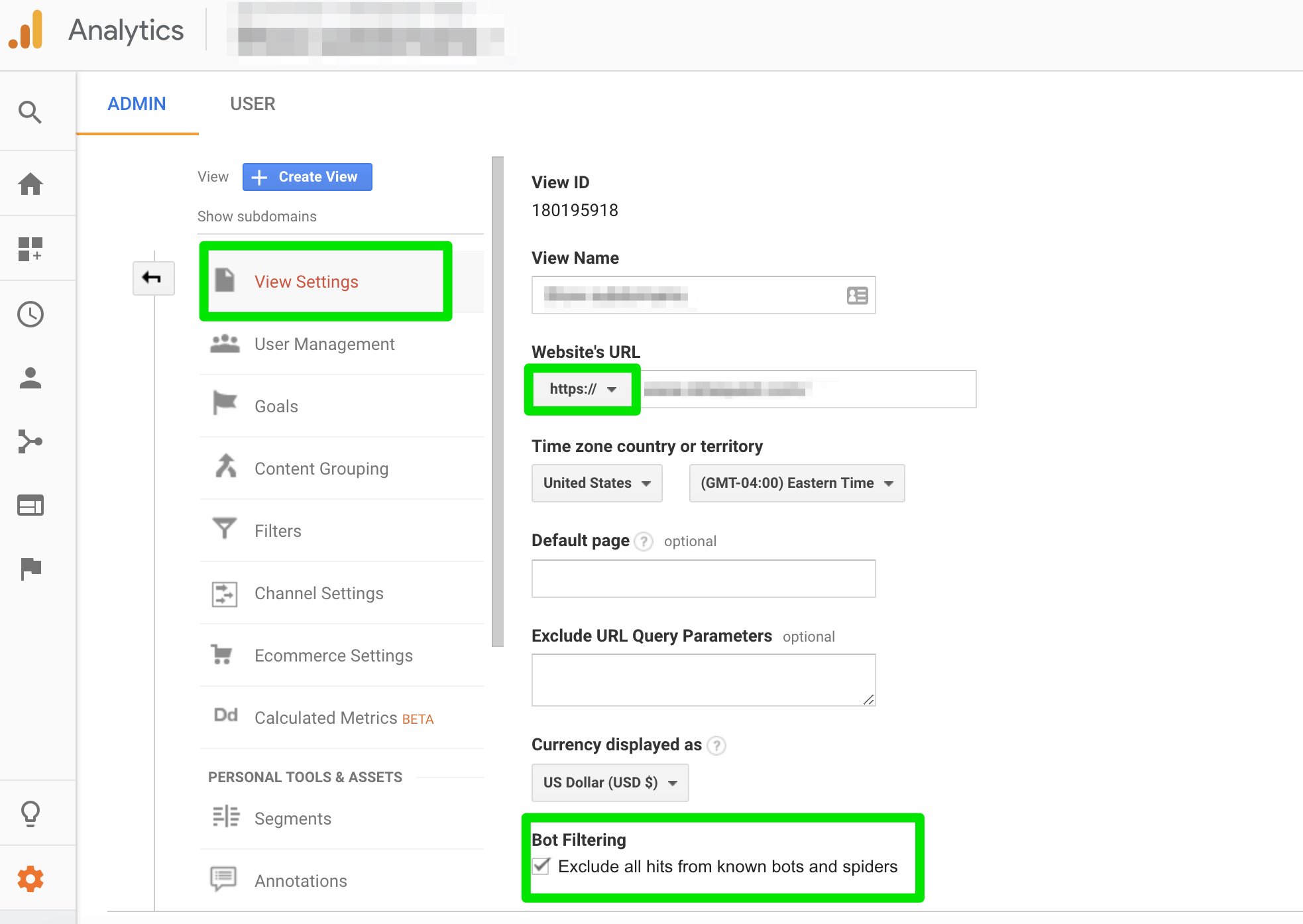
Task: Select the ADMIN tab
Action: point(137,103)
